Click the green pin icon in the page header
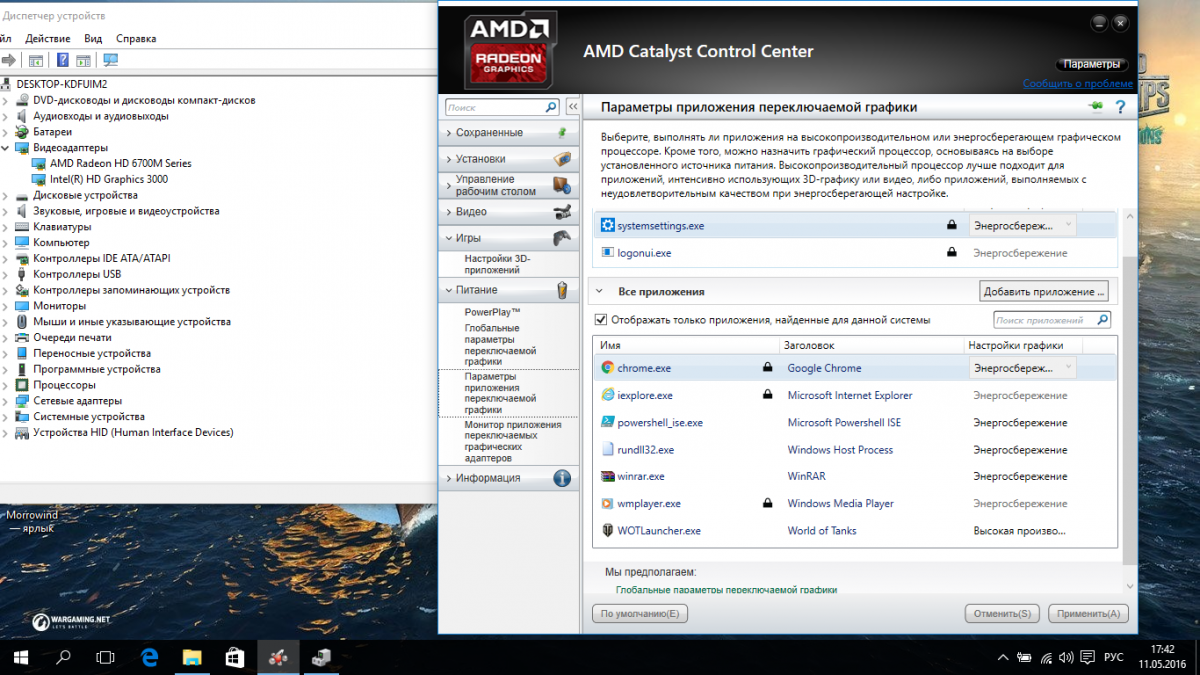The image size is (1200, 675). click(x=1098, y=107)
